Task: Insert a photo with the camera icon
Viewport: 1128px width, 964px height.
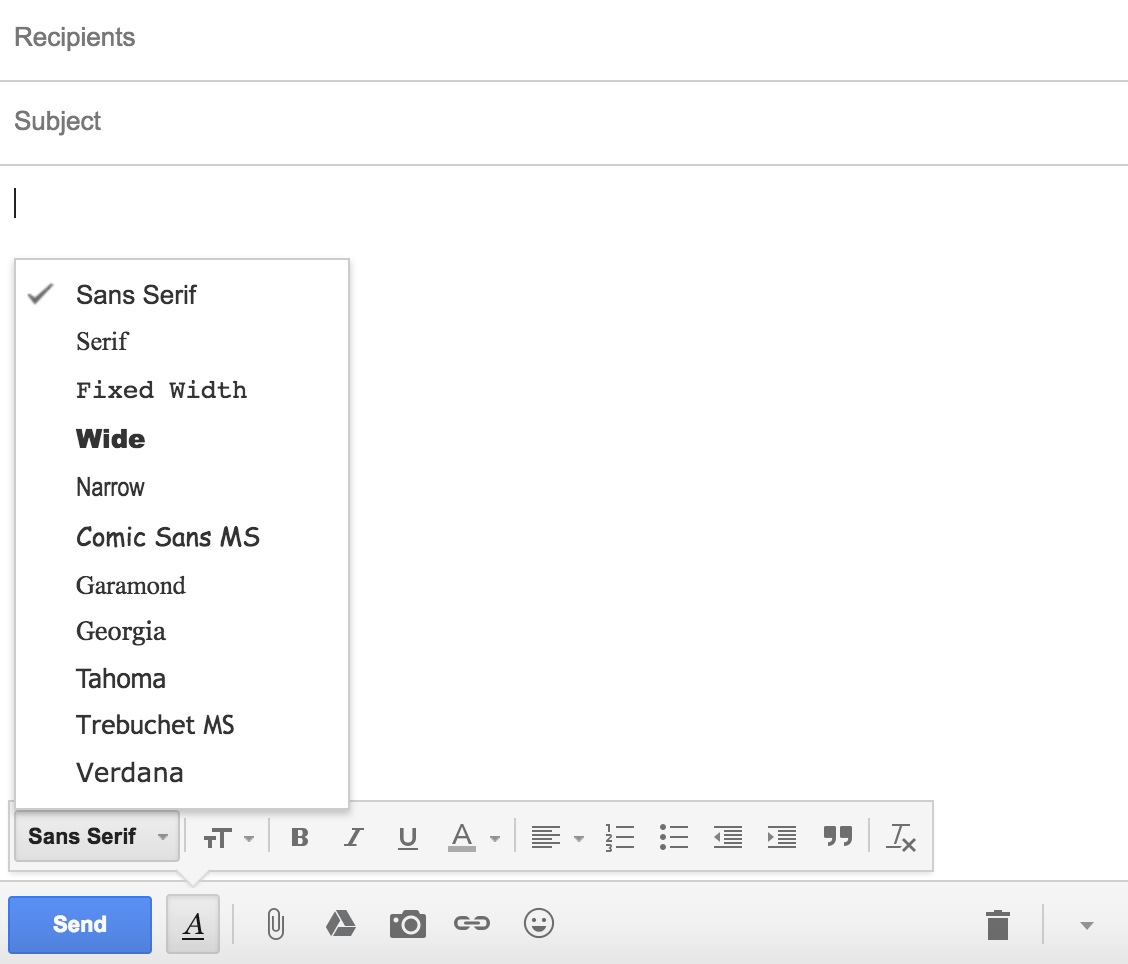Action: (x=407, y=924)
